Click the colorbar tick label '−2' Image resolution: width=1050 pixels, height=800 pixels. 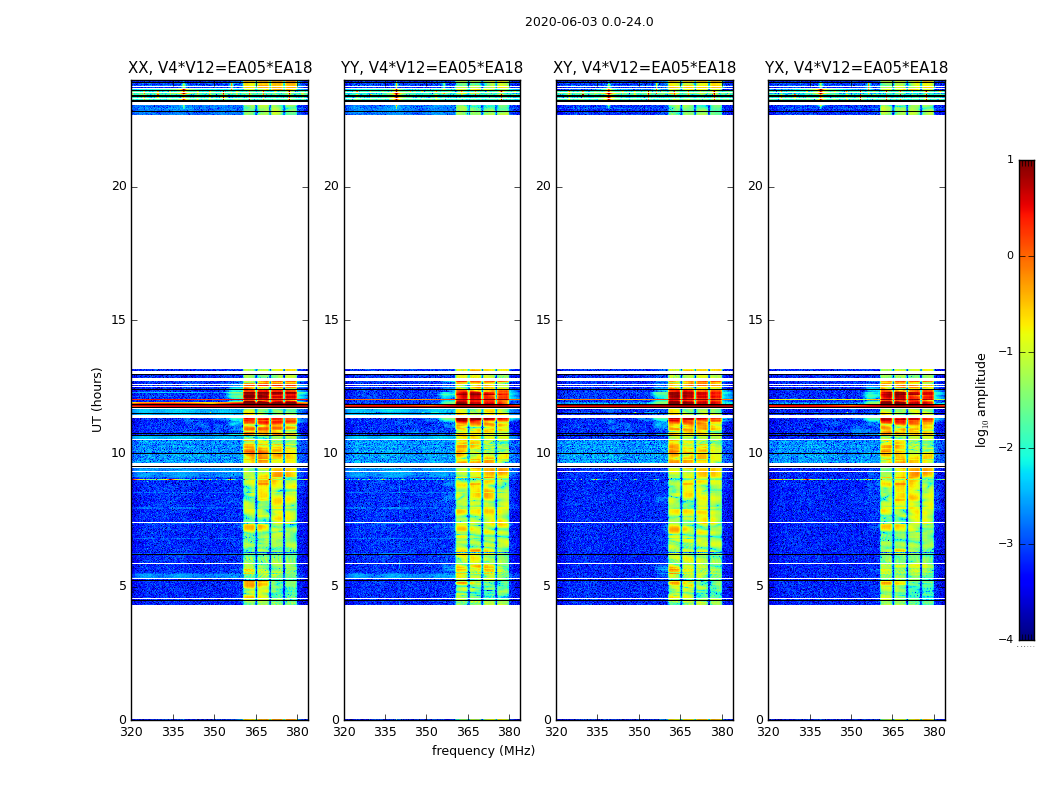click(x=1007, y=448)
